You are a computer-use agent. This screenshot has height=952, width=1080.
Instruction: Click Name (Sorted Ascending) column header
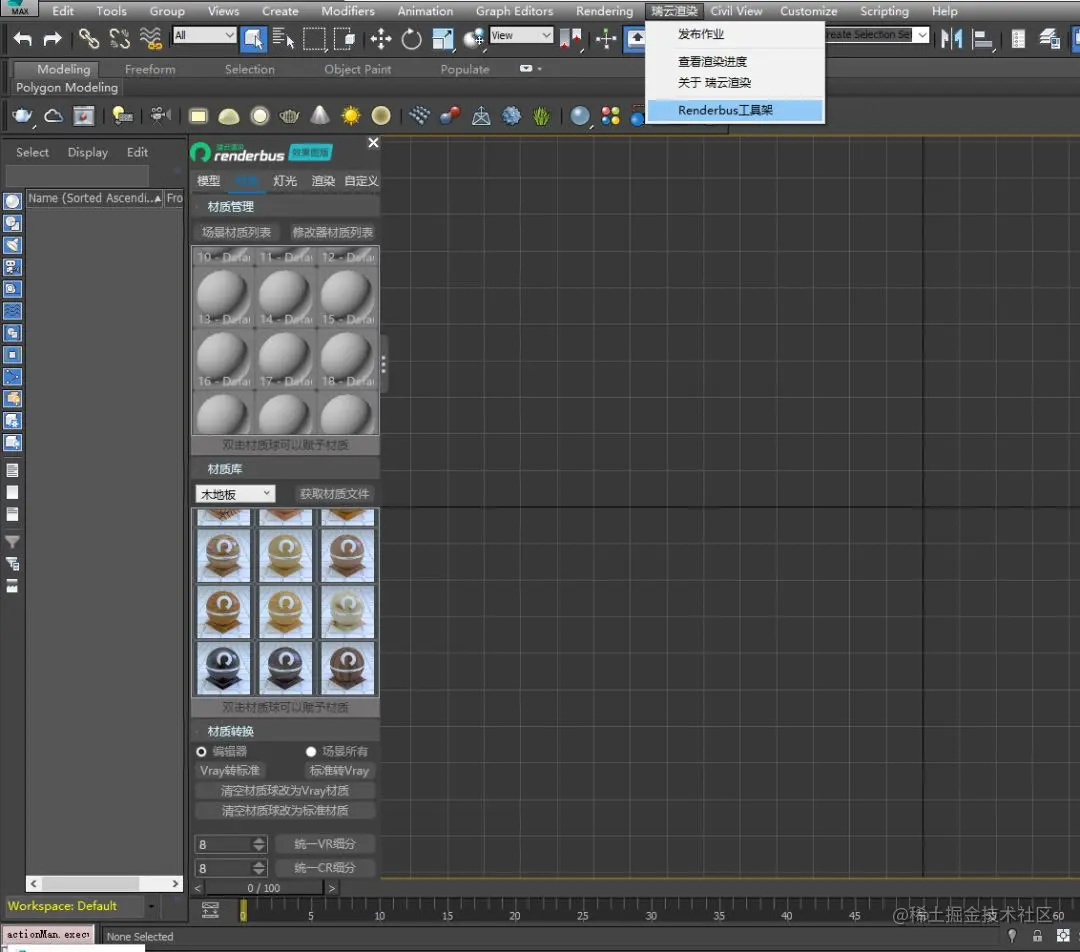tap(94, 198)
